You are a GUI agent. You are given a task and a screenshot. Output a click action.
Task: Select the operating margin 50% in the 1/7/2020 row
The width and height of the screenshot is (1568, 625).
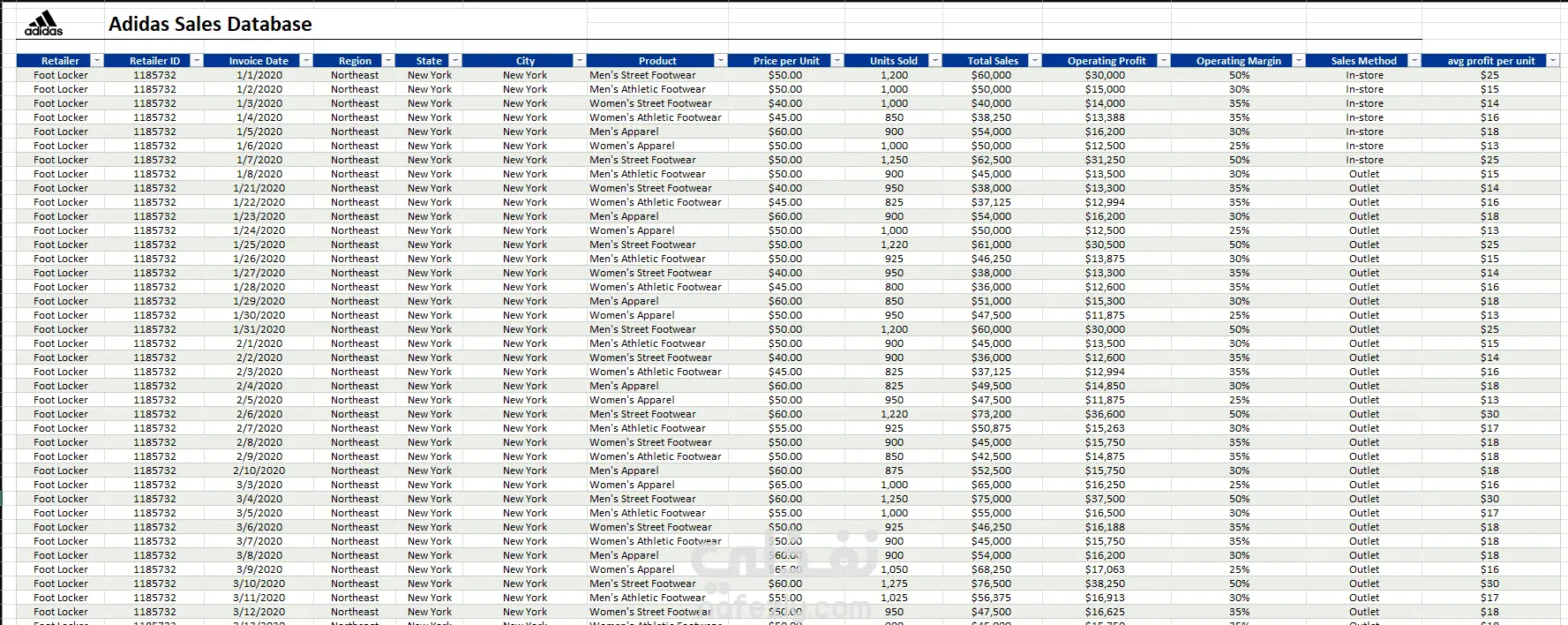pos(1239,160)
